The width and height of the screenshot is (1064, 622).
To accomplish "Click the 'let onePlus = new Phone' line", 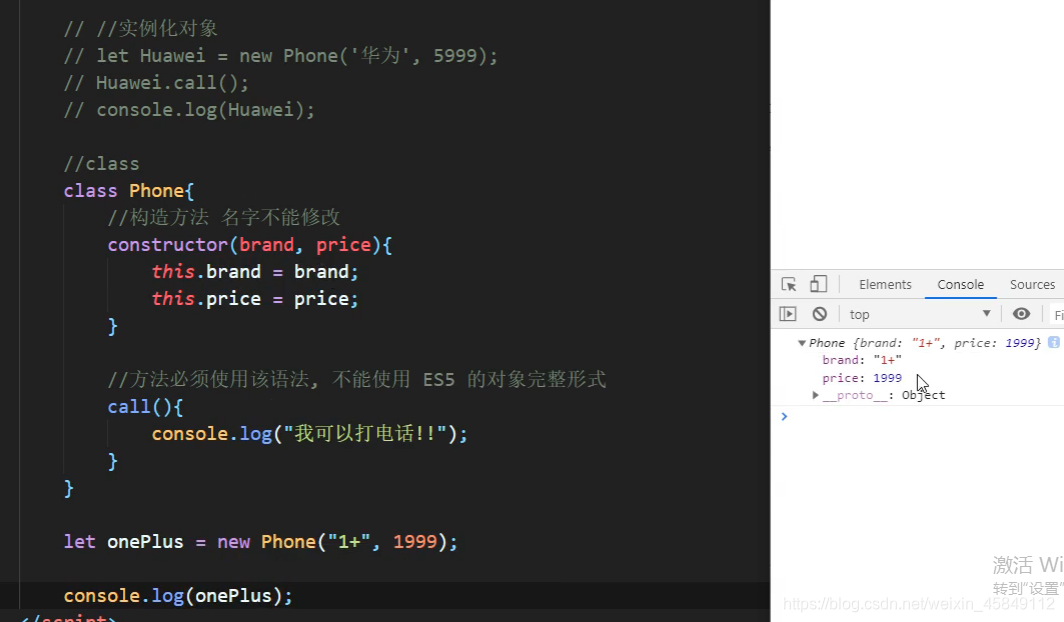I will (261, 542).
